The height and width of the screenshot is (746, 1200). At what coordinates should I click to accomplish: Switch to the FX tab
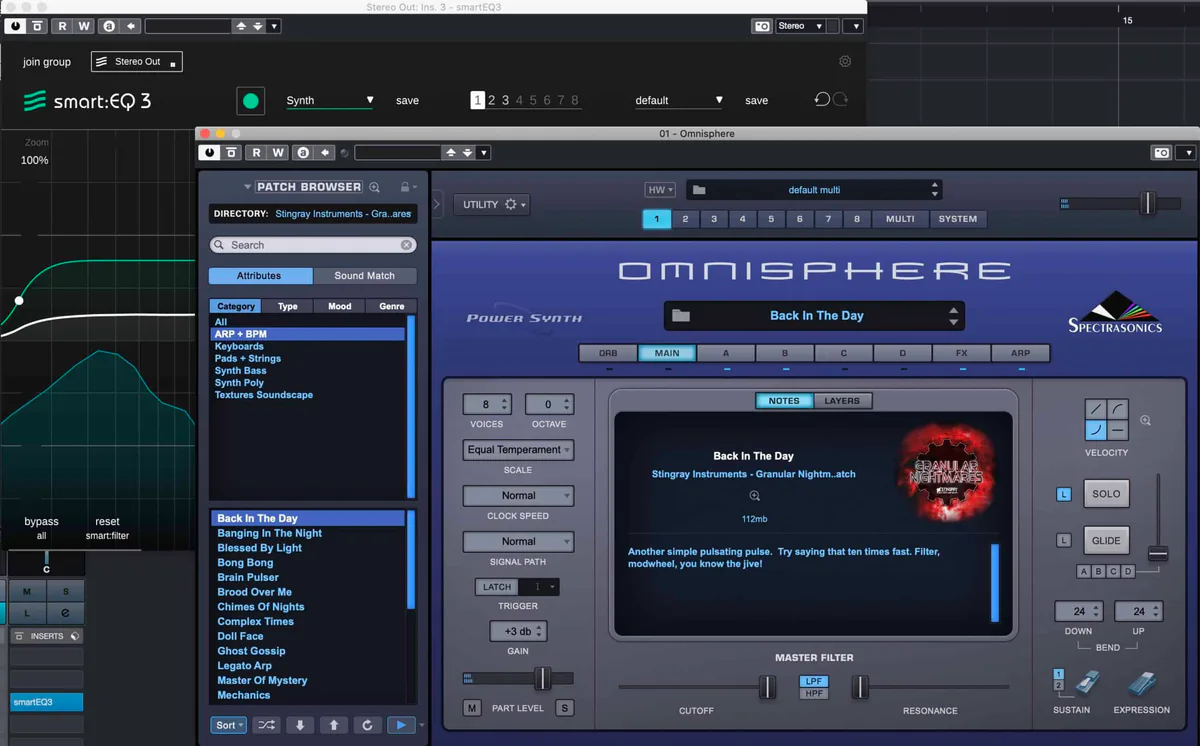(x=961, y=353)
